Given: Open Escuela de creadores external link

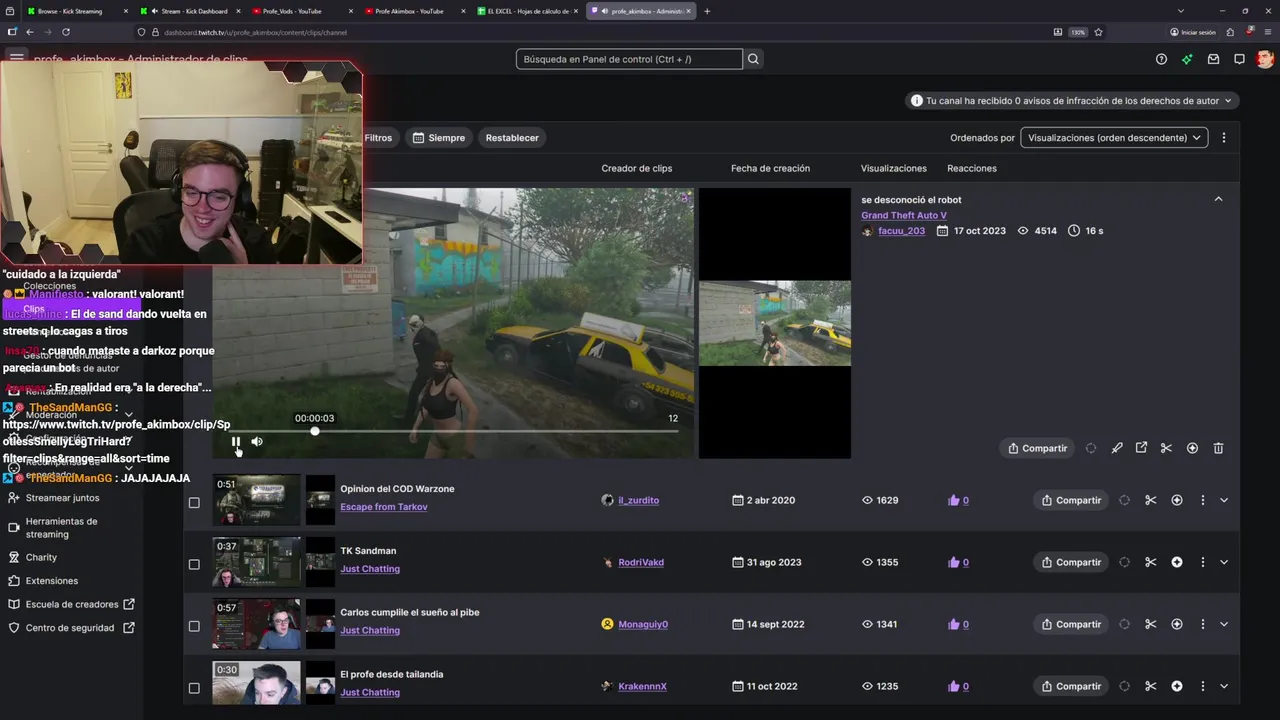Looking at the screenshot, I should tap(71, 604).
